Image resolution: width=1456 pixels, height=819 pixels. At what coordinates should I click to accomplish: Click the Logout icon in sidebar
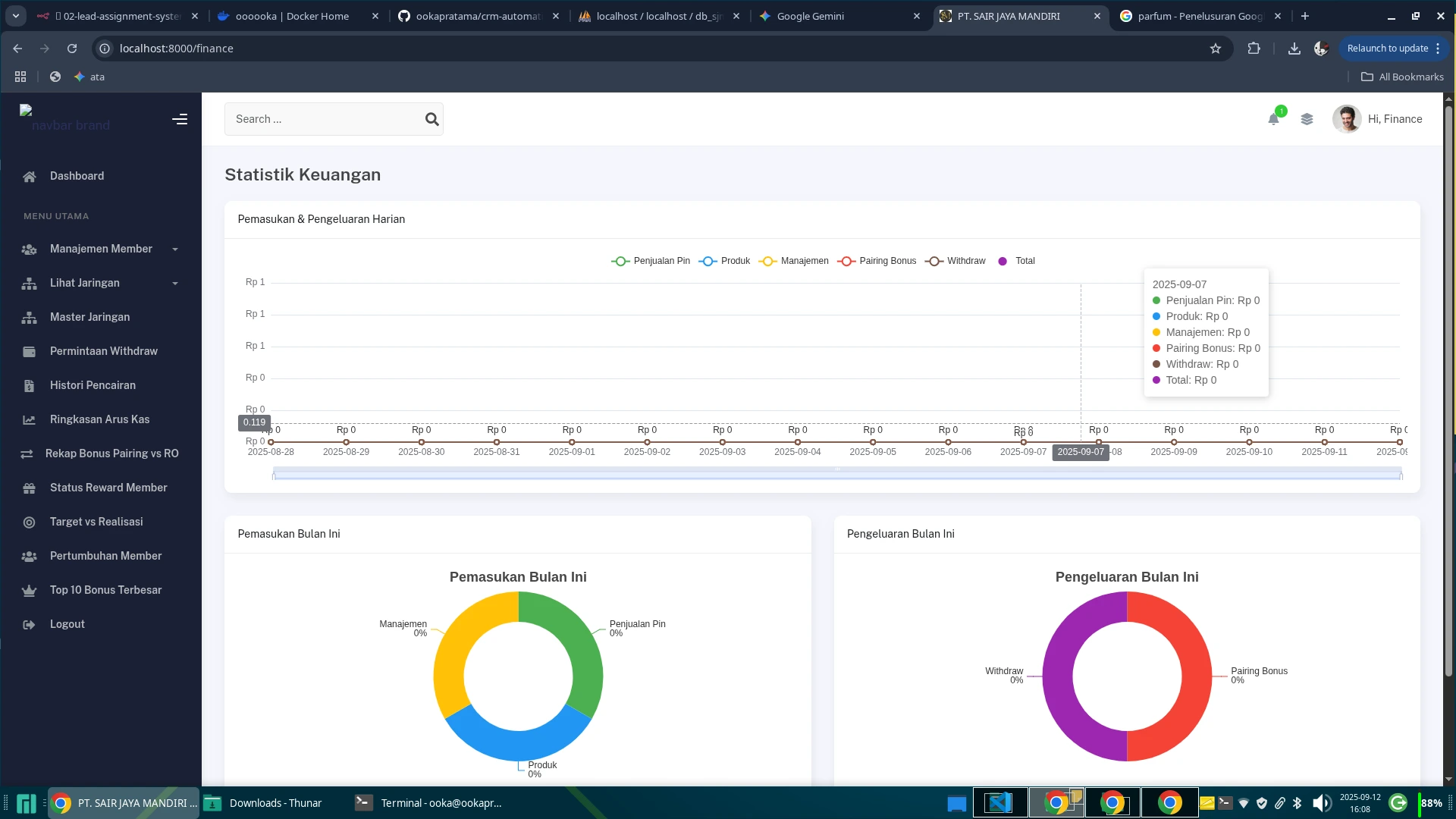30,625
